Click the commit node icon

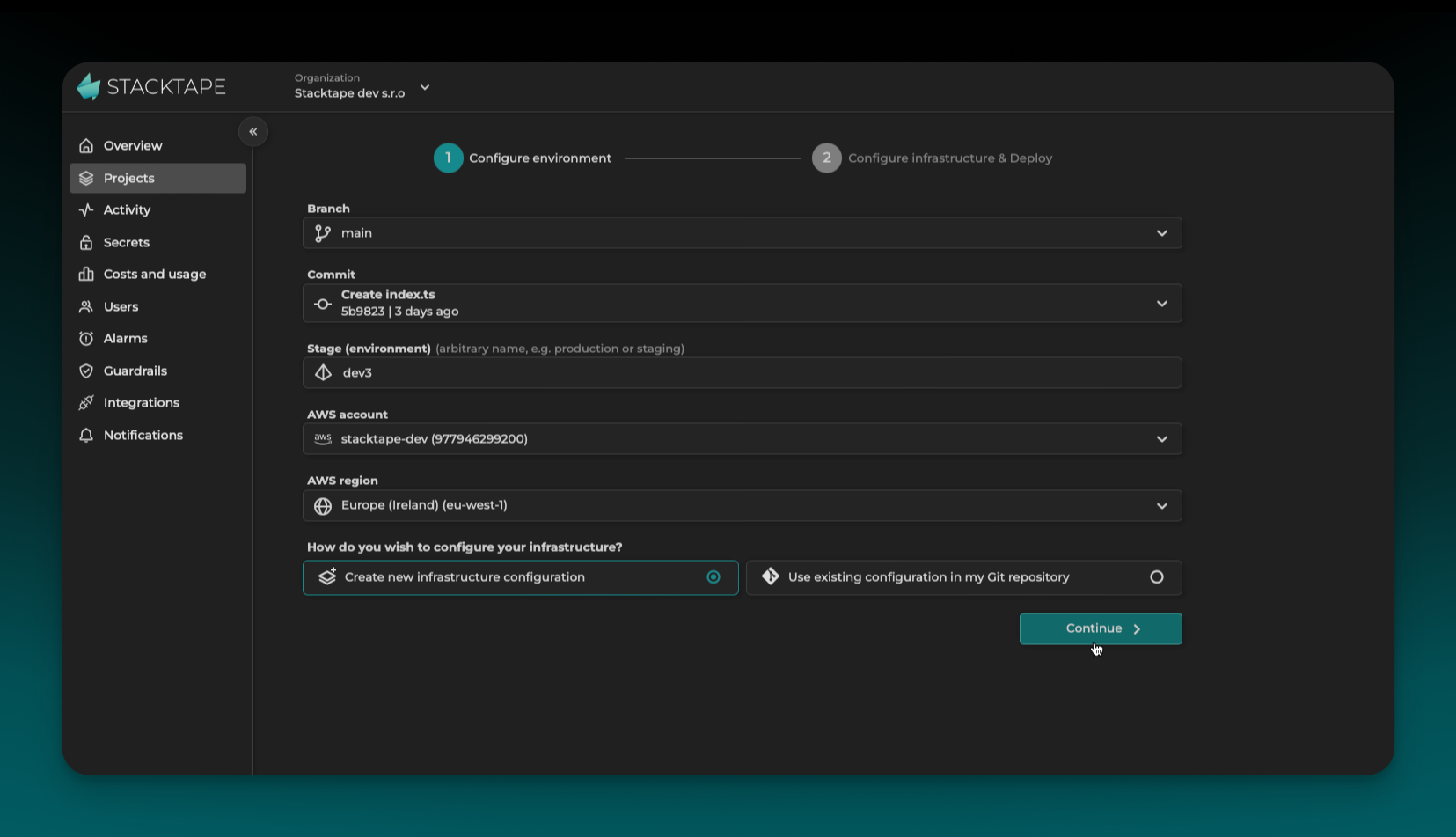(x=323, y=304)
